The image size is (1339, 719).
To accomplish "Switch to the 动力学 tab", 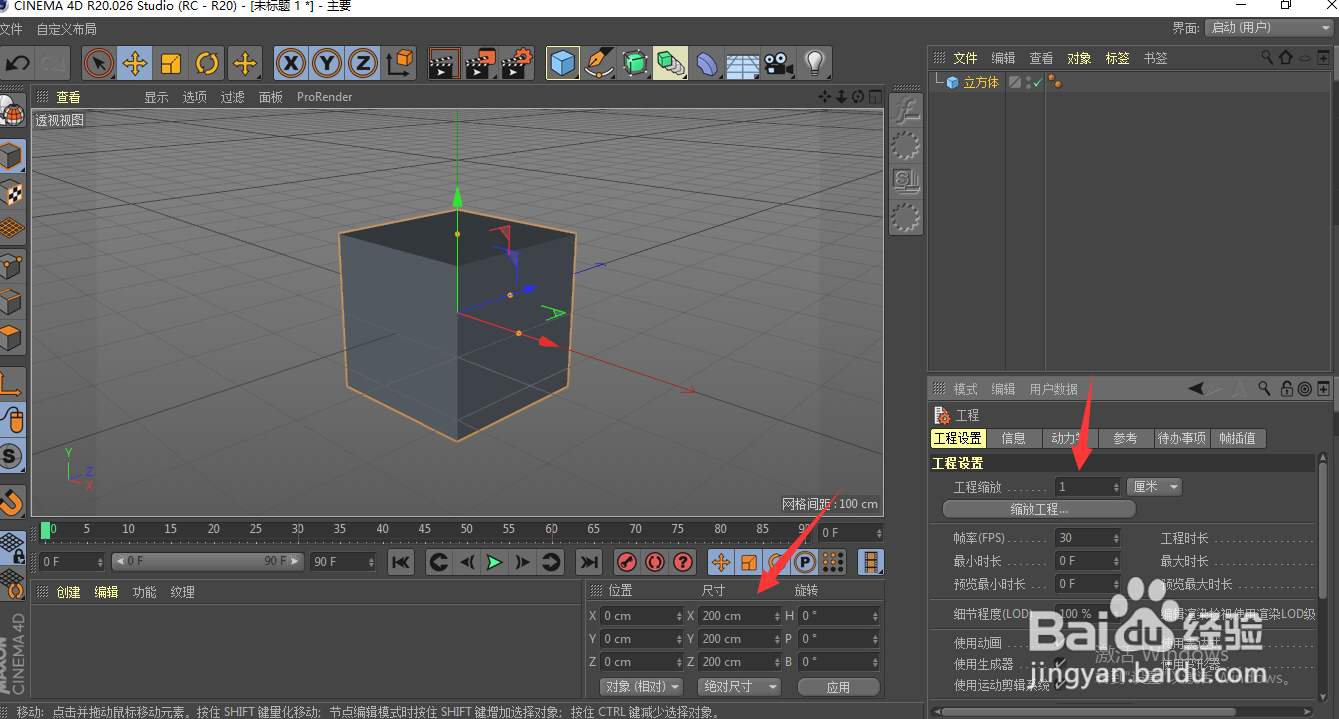I will [1068, 438].
